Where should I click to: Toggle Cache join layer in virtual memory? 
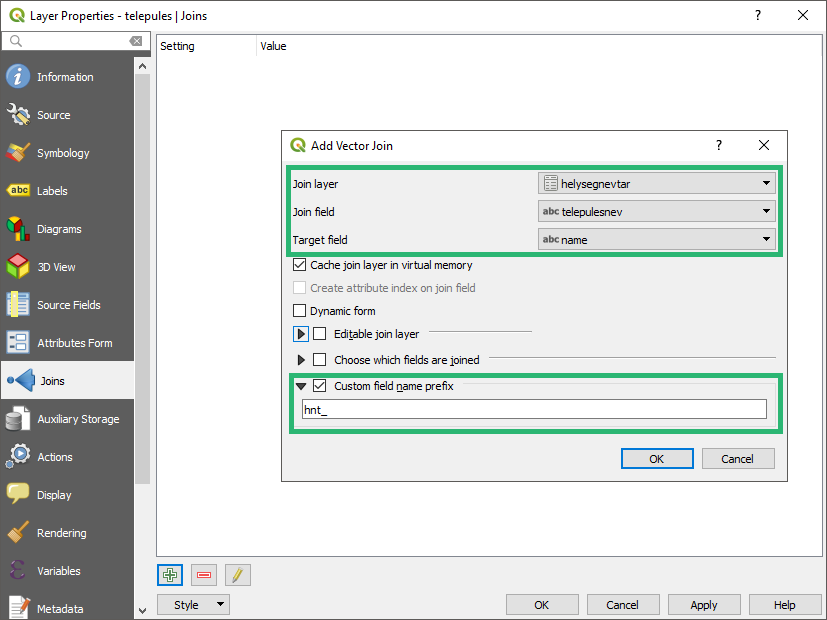click(x=299, y=265)
